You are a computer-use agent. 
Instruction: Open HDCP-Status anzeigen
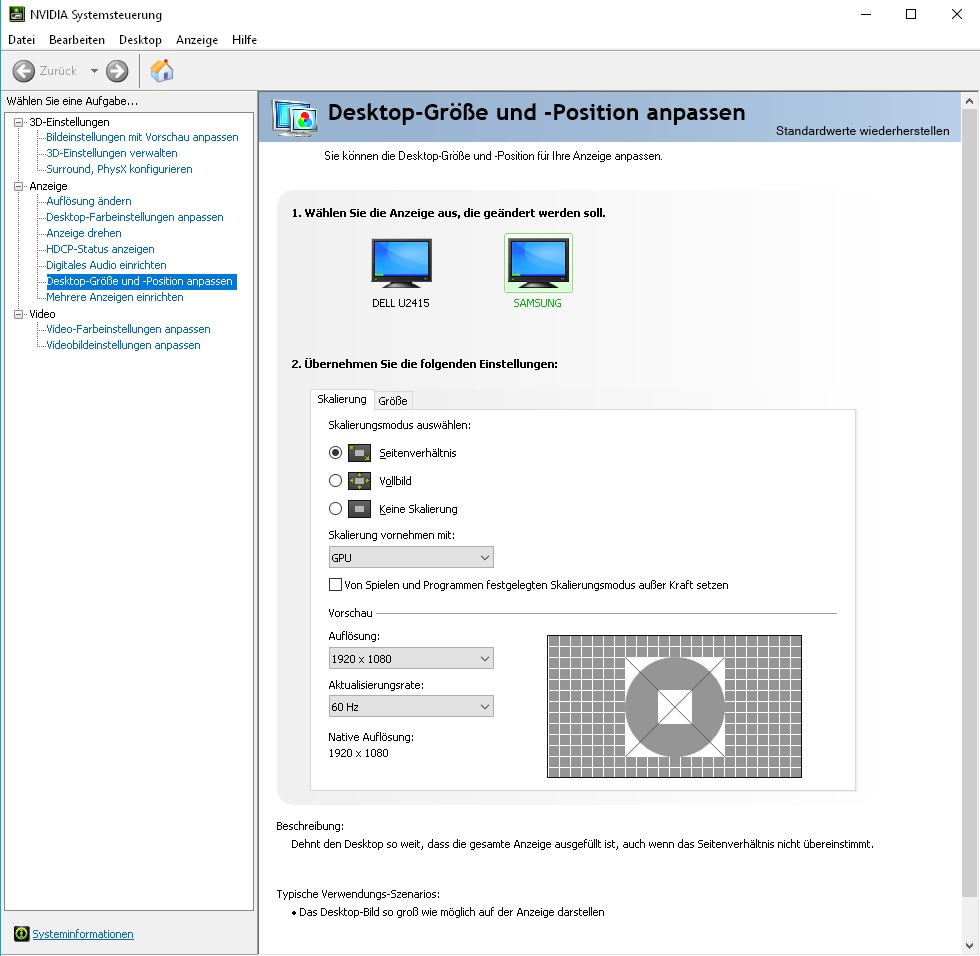click(x=100, y=249)
